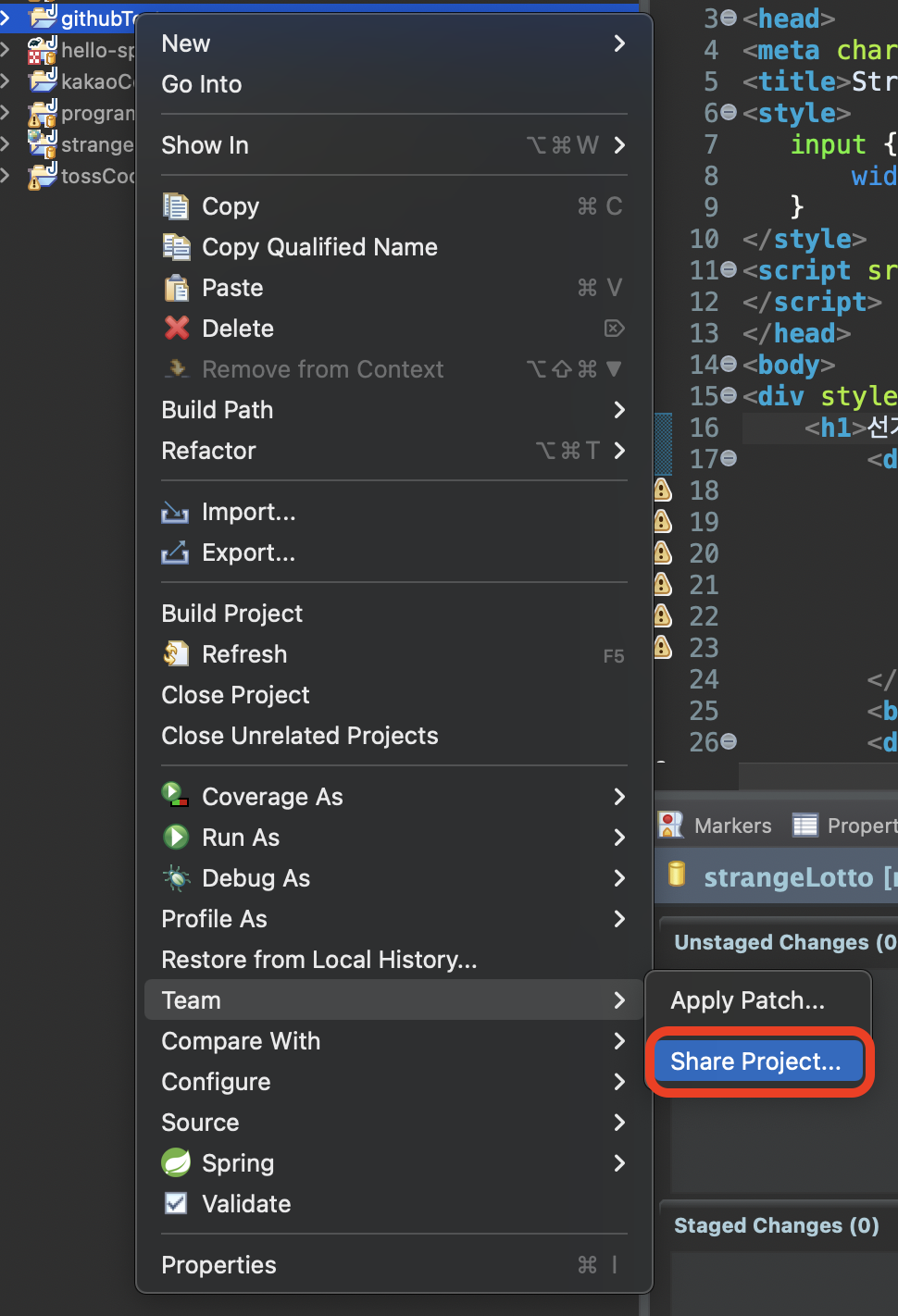Click warning marker on line 18
This screenshot has width=898, height=1316.
(x=663, y=490)
